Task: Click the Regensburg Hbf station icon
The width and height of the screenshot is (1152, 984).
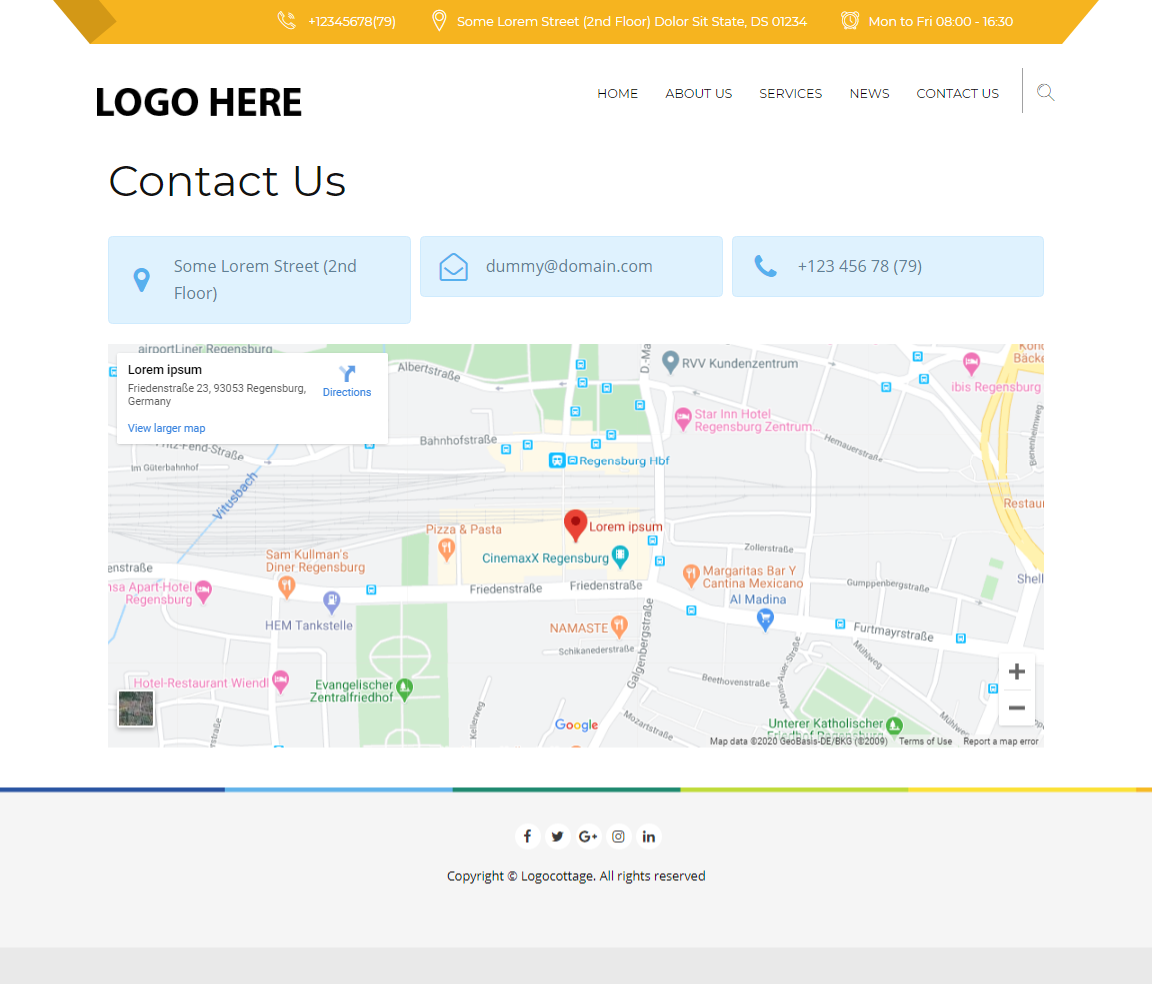Action: pos(557,460)
